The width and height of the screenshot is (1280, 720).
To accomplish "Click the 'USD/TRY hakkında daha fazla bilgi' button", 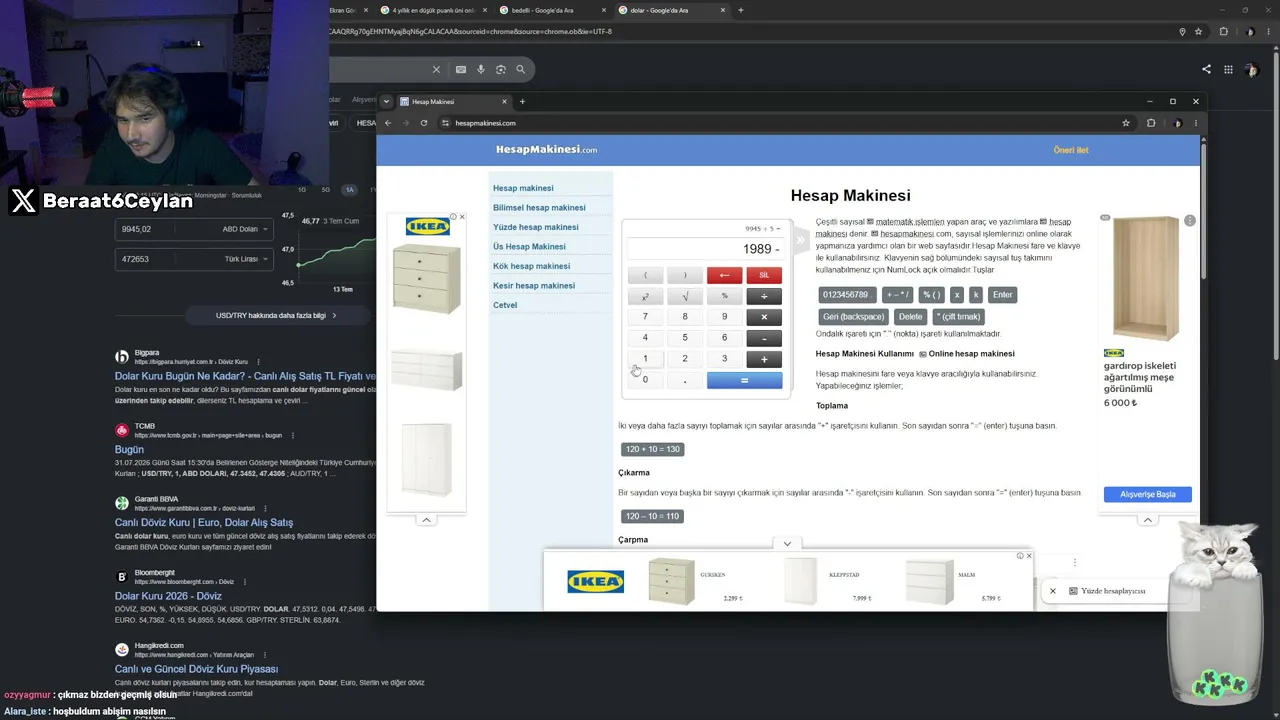I will click(x=276, y=315).
